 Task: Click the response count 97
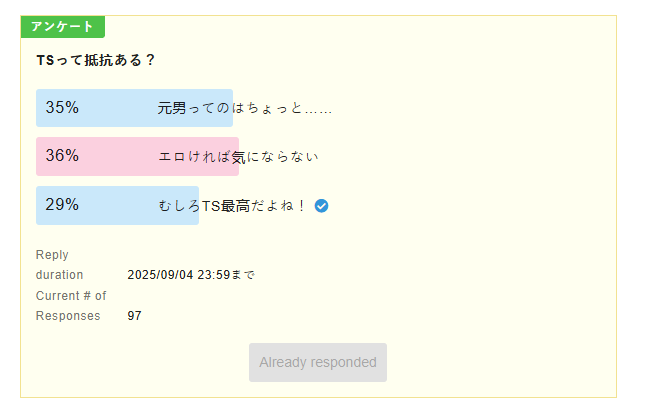click(x=134, y=316)
